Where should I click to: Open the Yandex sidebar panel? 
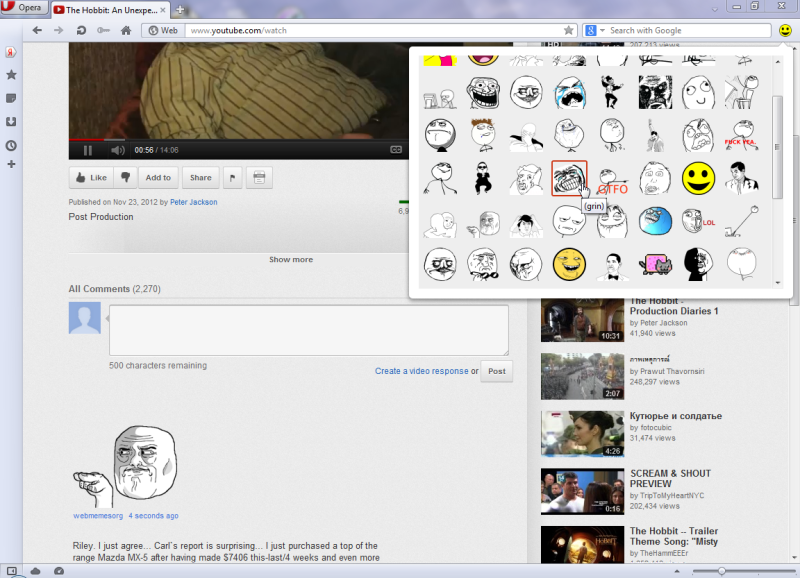coord(11,52)
